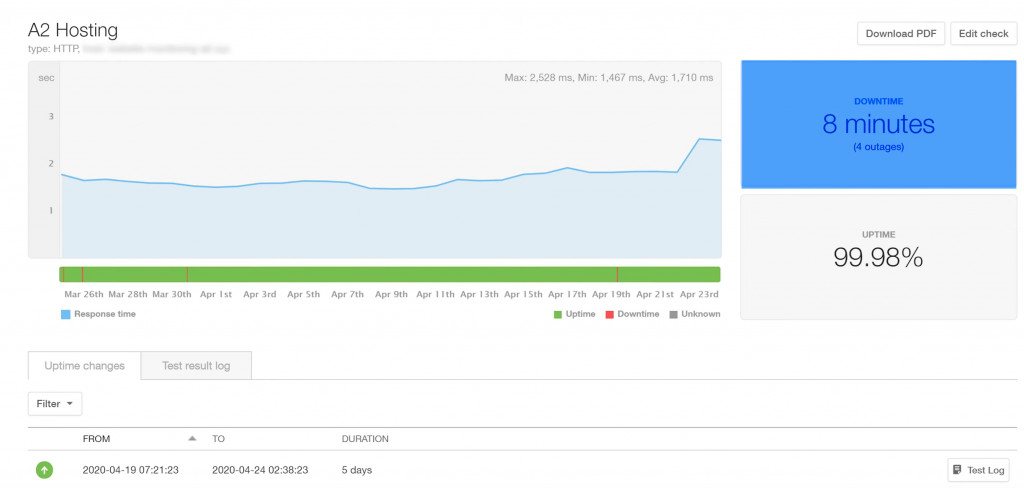Click the blue Response time legend swatch
The height and width of the screenshot is (488, 1024).
(x=66, y=314)
